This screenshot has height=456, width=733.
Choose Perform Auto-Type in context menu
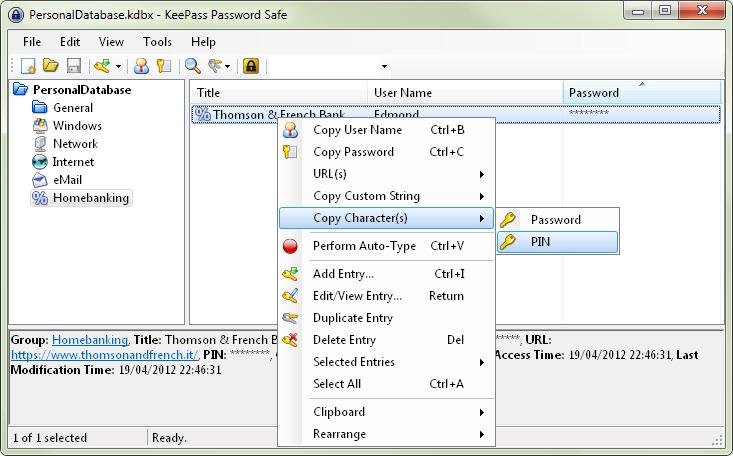click(x=386, y=246)
